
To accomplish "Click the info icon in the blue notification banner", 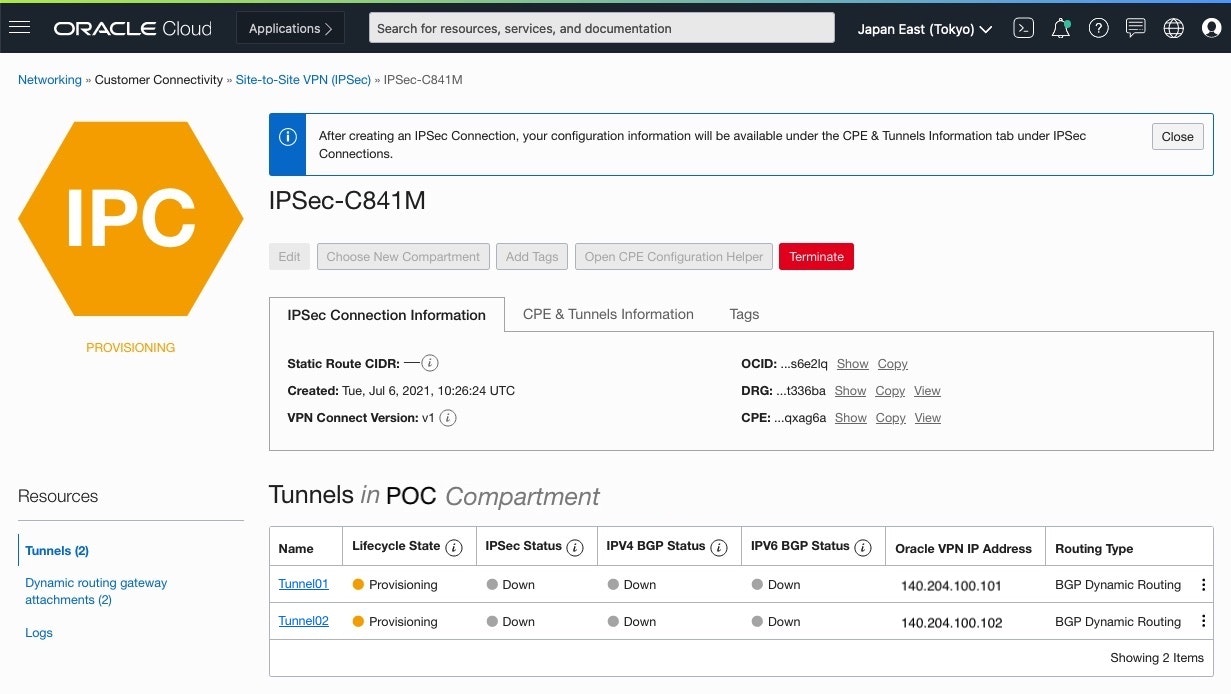I will click(x=288, y=137).
